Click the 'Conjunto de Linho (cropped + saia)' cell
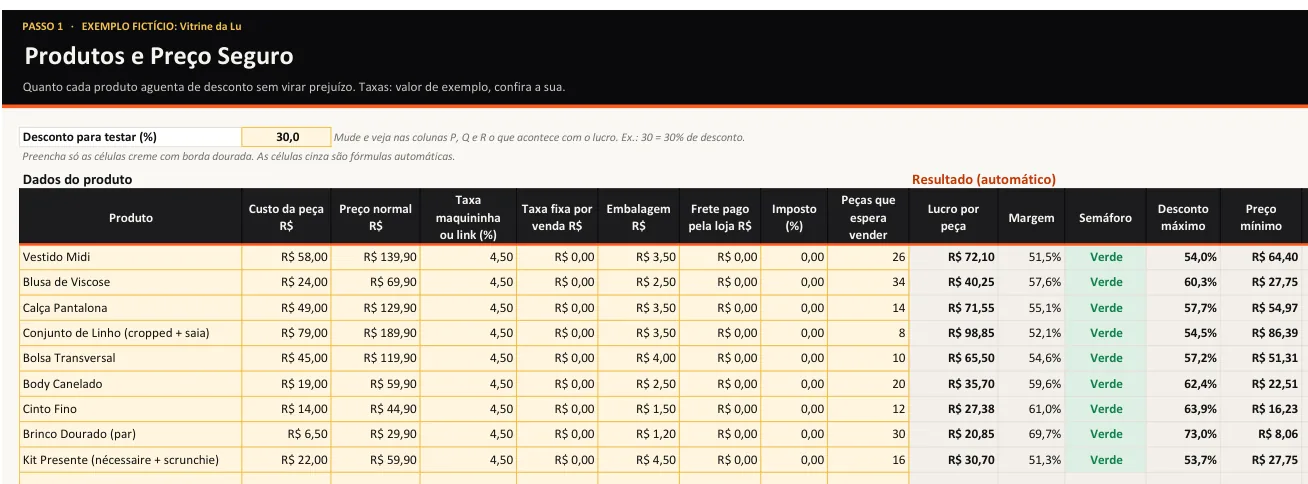The width and height of the screenshot is (1308, 484). click(131, 333)
